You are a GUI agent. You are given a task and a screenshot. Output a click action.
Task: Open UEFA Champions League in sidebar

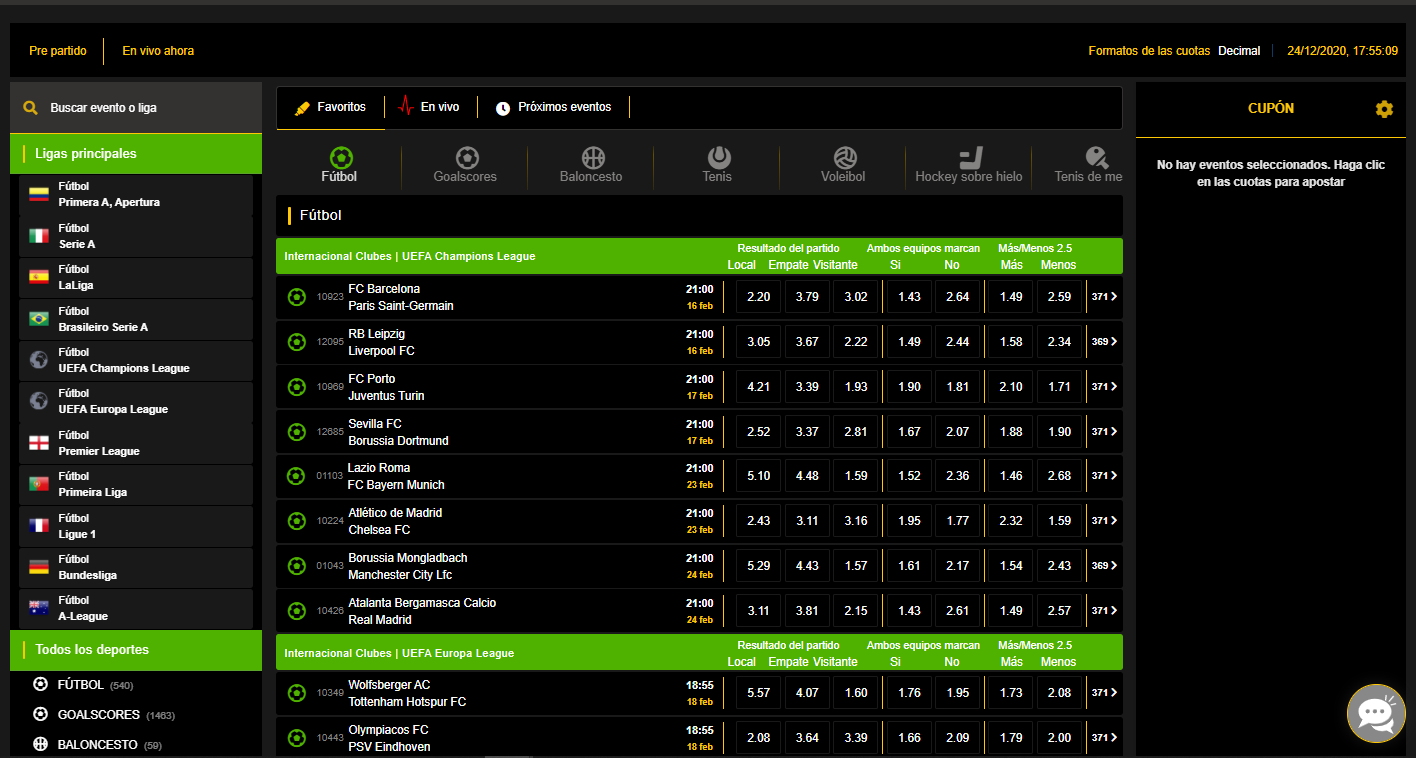[136, 360]
